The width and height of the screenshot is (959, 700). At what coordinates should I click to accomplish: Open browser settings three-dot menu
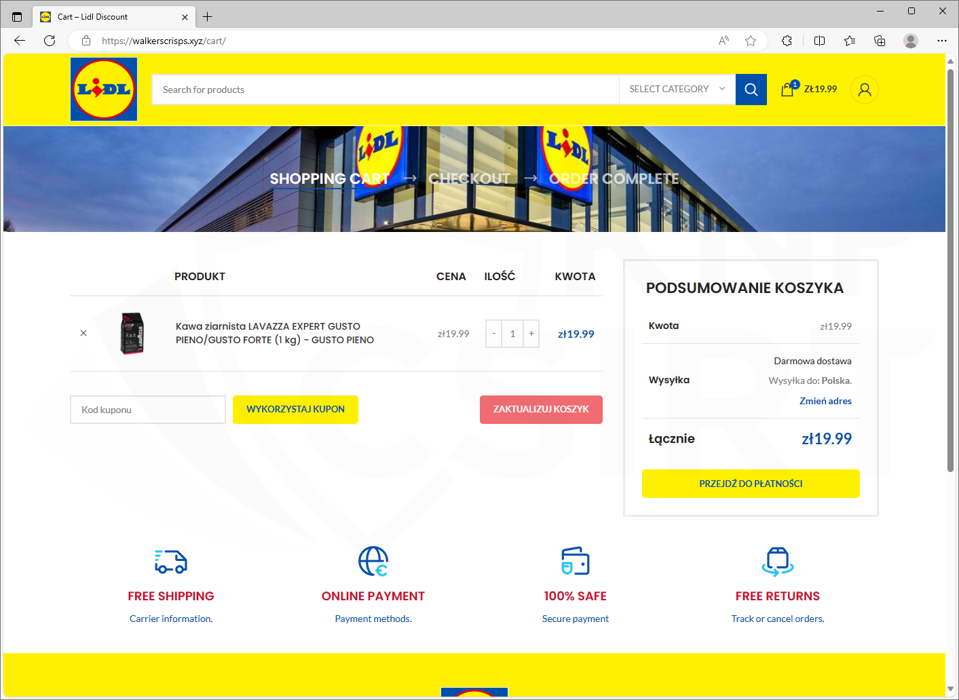(x=941, y=41)
